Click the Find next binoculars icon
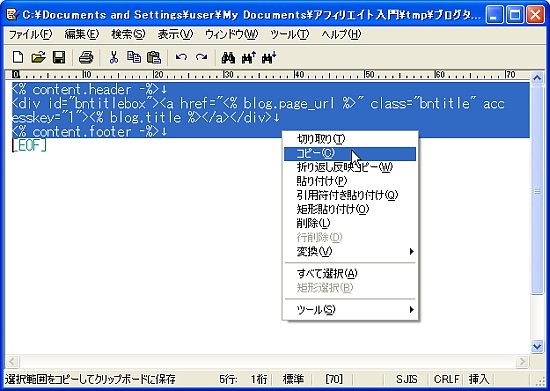Viewport: 550px width, 391px height. (x=269, y=58)
